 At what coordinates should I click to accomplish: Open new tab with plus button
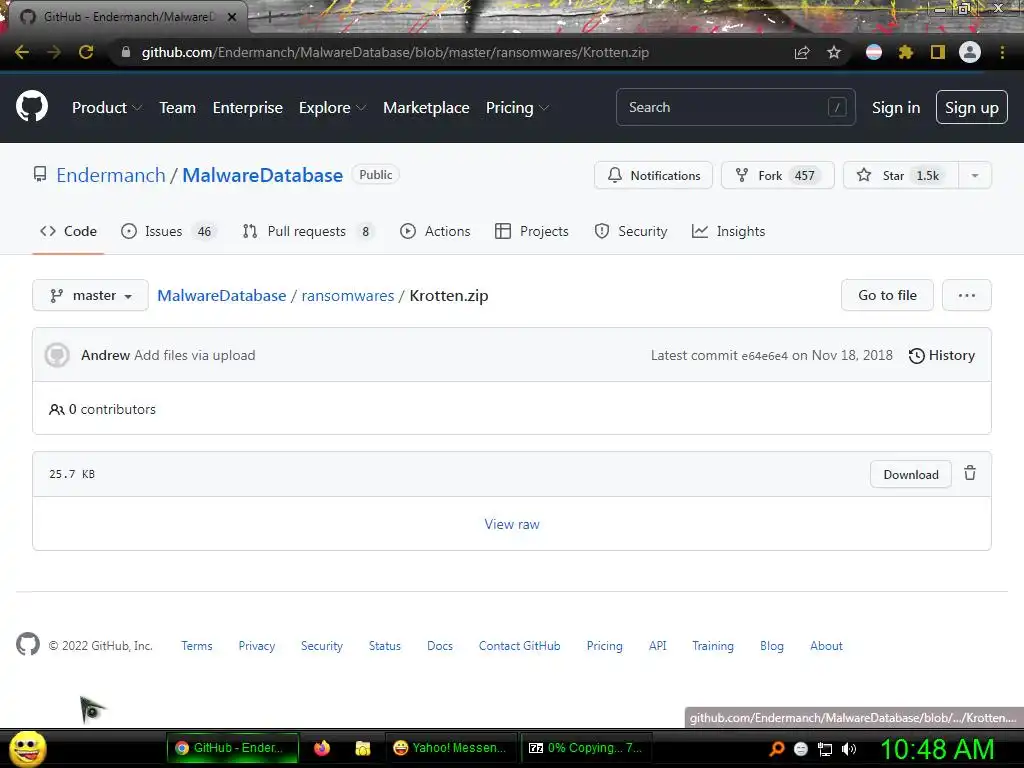pos(269,18)
